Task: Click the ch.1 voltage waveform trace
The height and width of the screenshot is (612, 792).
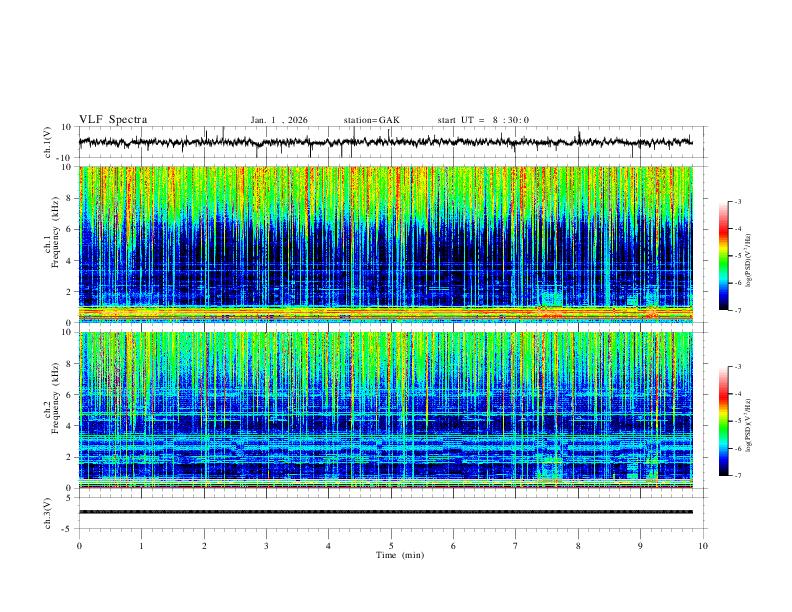Action: (385, 142)
